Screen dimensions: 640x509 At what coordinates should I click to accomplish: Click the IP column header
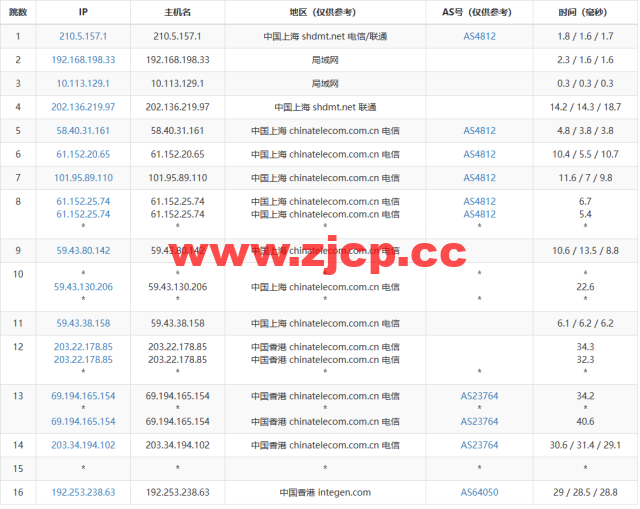(83, 12)
